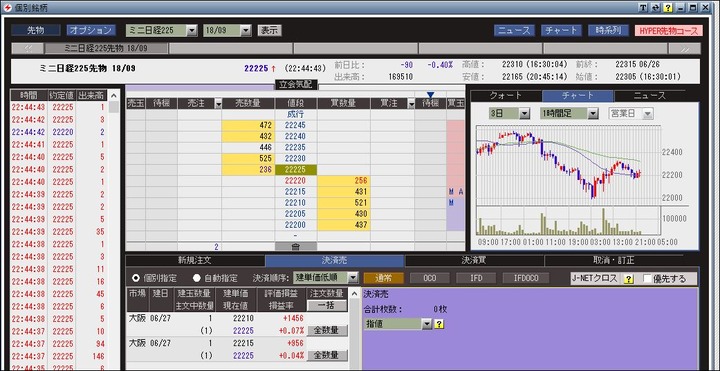This screenshot has height=371, width=720.
Task: Select the 自動指定 radio button
Action: pyautogui.click(x=197, y=278)
